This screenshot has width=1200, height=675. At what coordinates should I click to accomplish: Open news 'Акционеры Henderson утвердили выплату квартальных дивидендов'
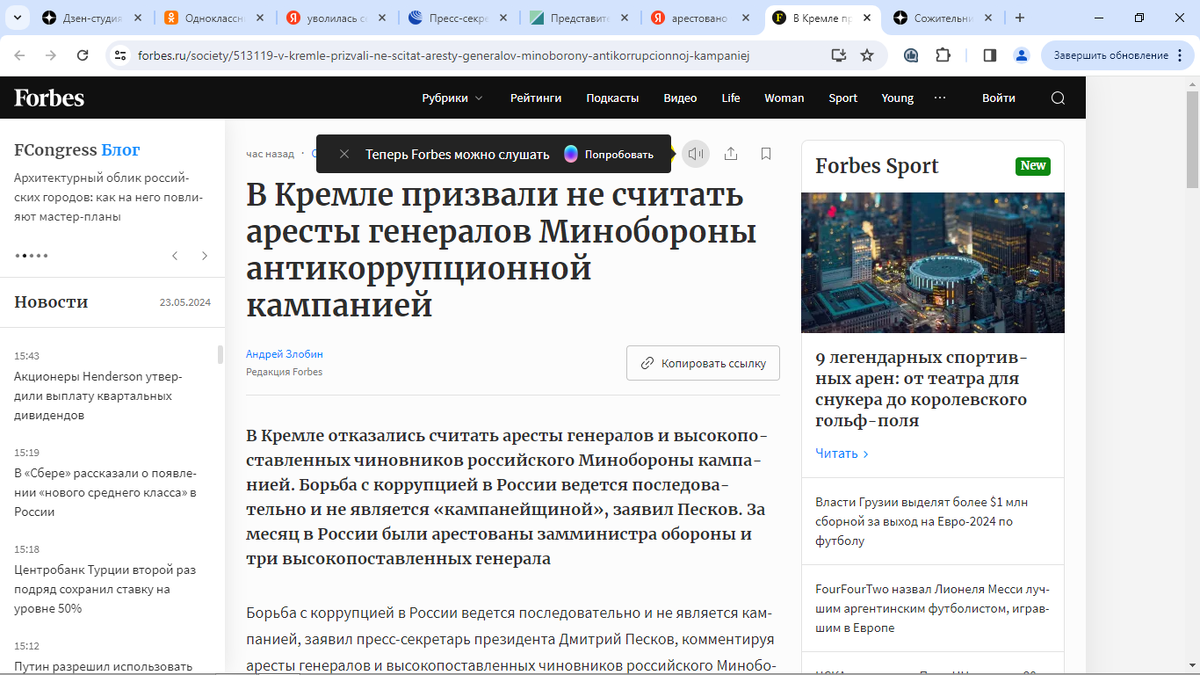point(98,396)
